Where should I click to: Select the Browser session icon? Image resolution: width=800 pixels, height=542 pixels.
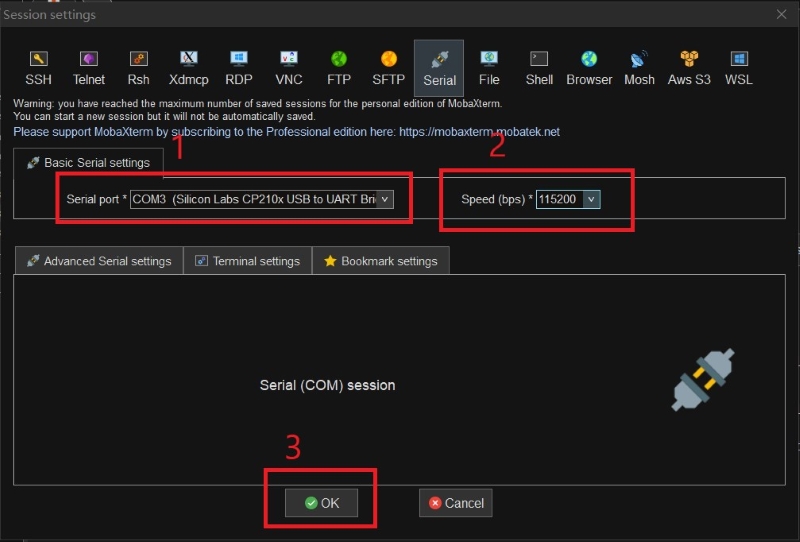click(589, 68)
